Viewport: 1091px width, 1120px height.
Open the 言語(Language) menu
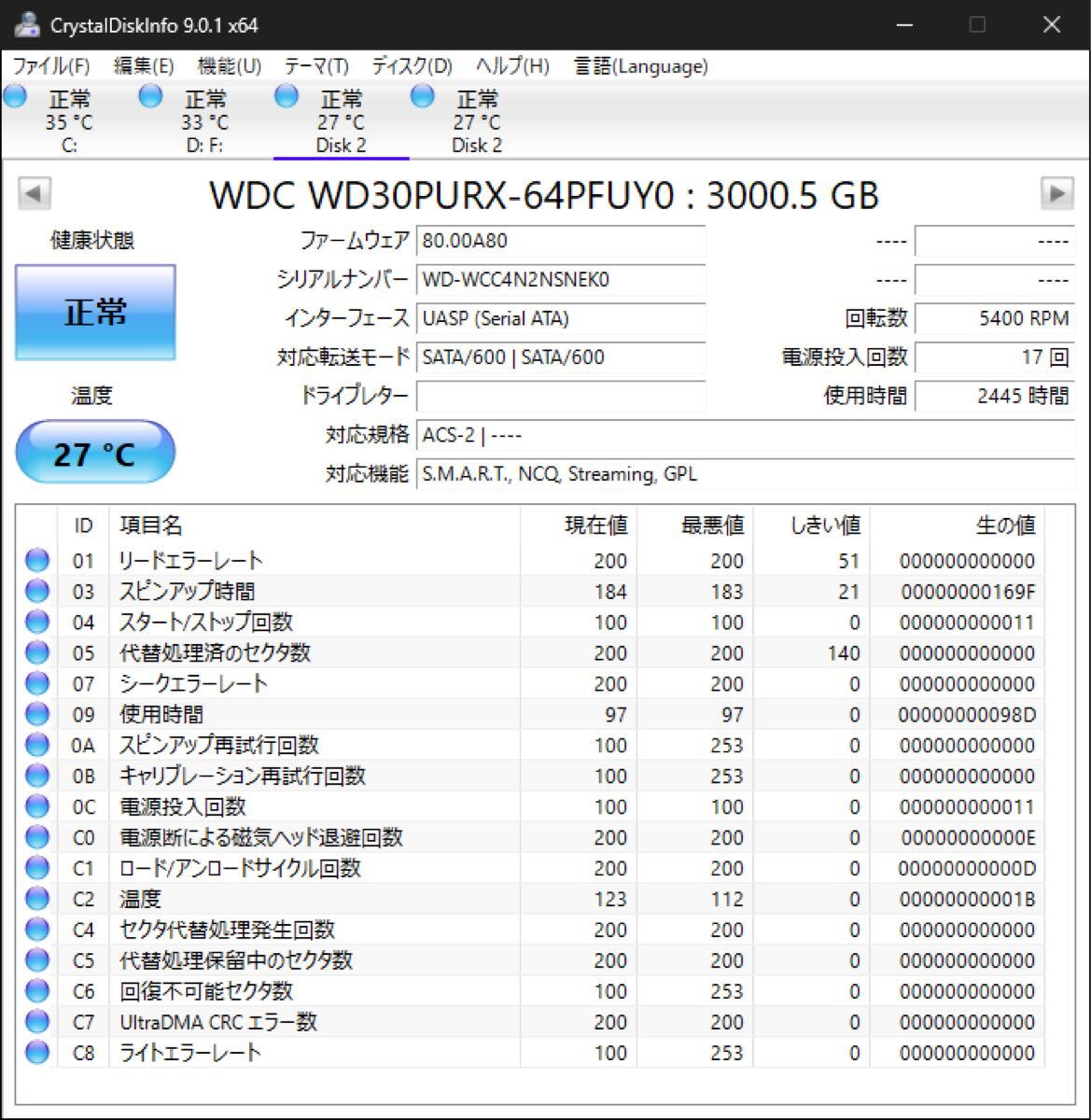click(x=640, y=66)
